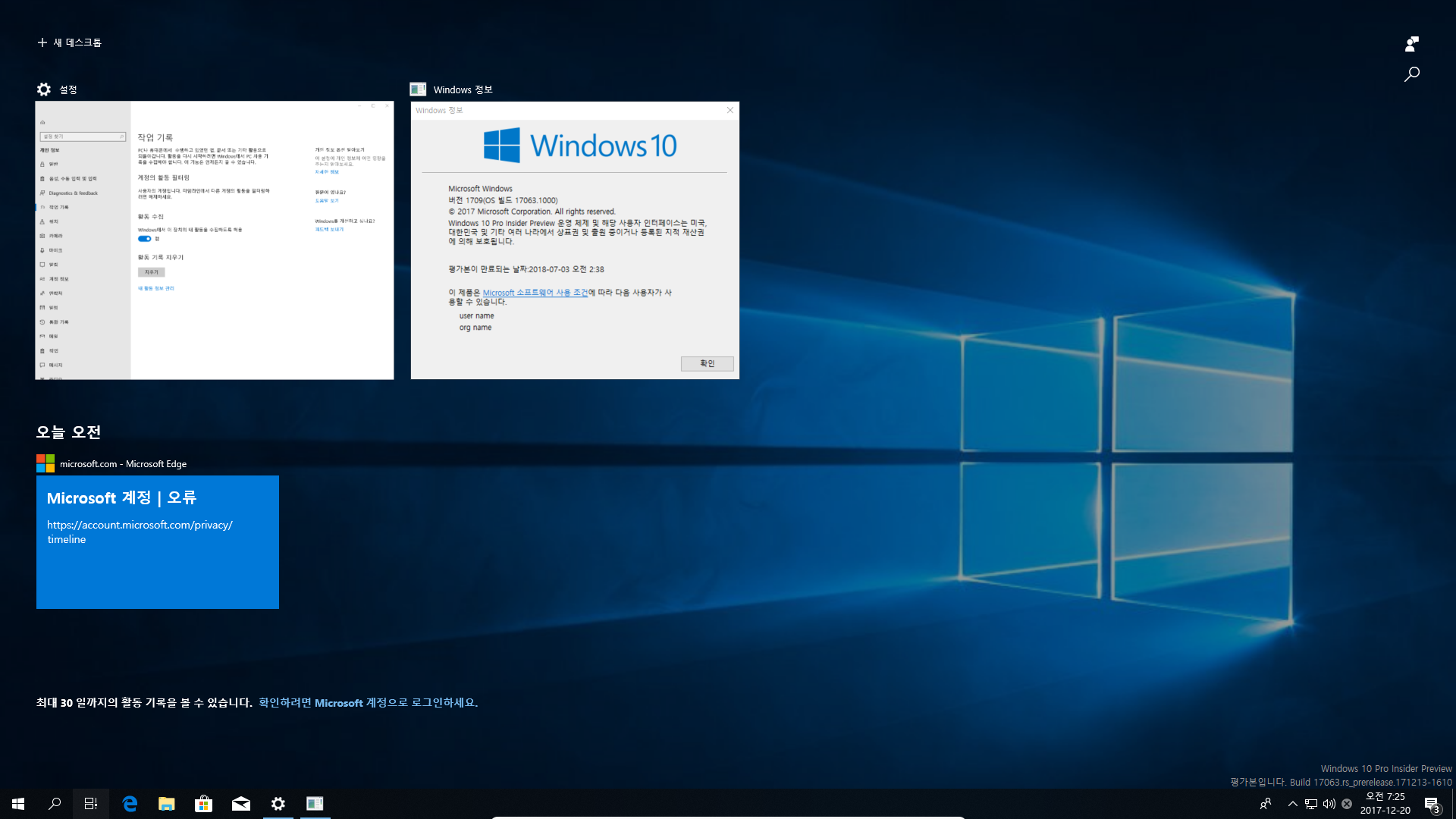Add a new desktop with 새 데스크톱
1456x819 pixels.
click(x=69, y=42)
